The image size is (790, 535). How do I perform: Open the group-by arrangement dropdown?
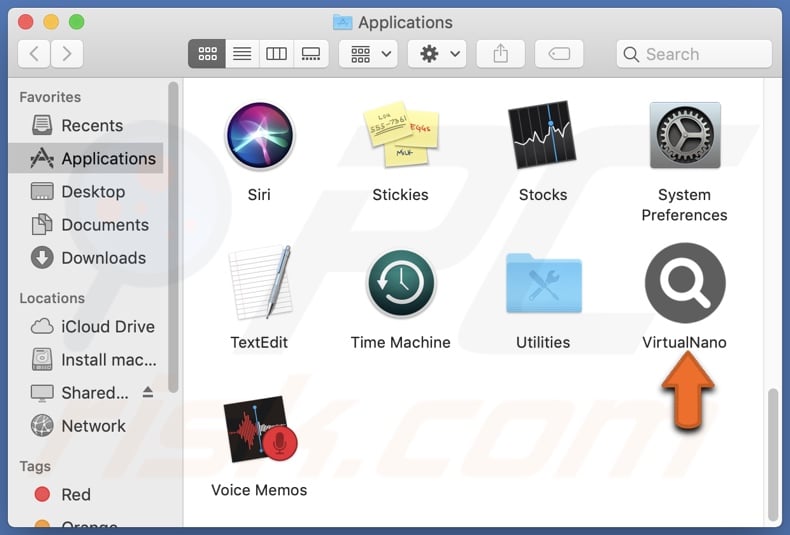[369, 53]
